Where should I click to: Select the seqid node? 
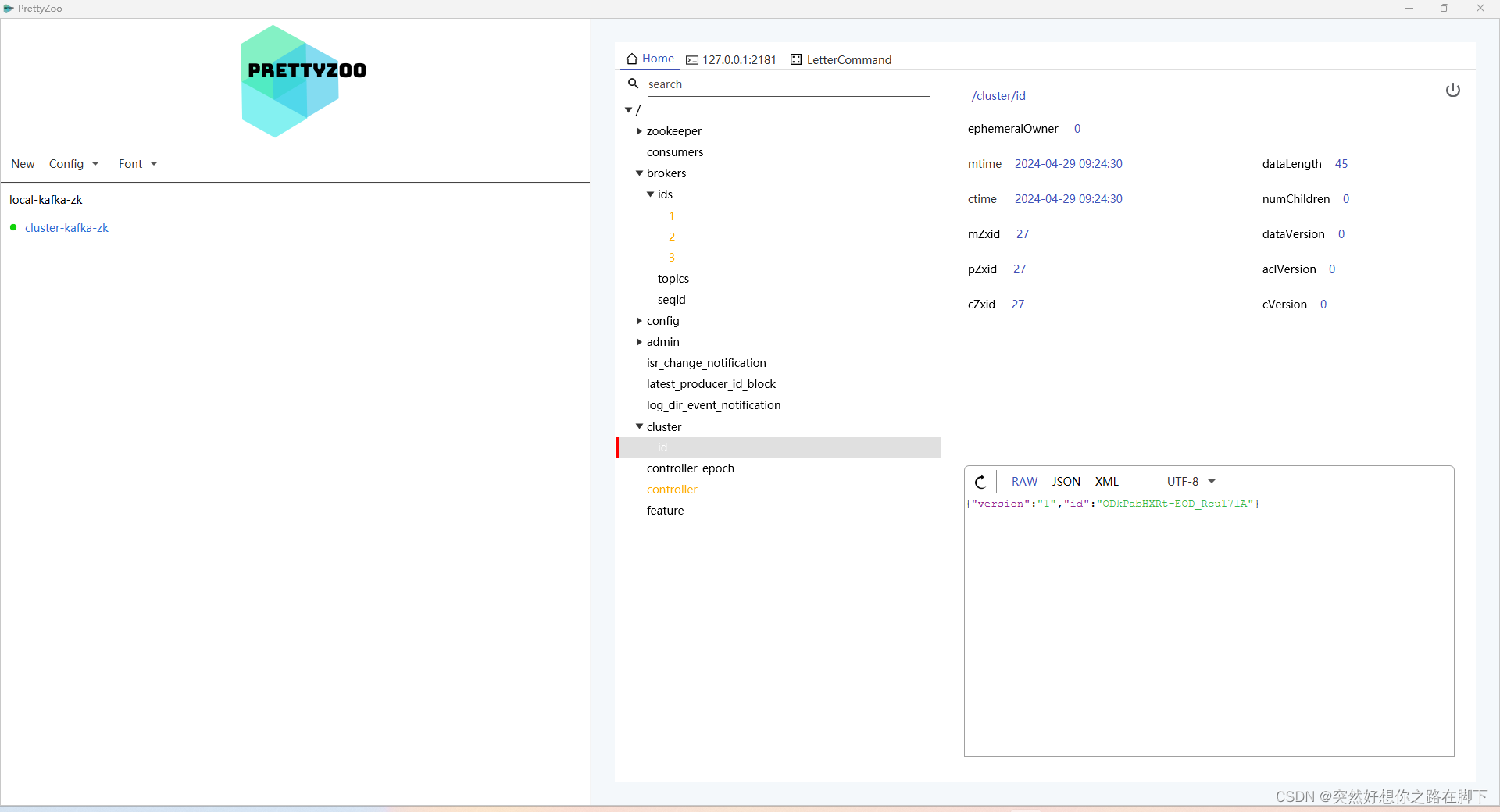click(671, 300)
